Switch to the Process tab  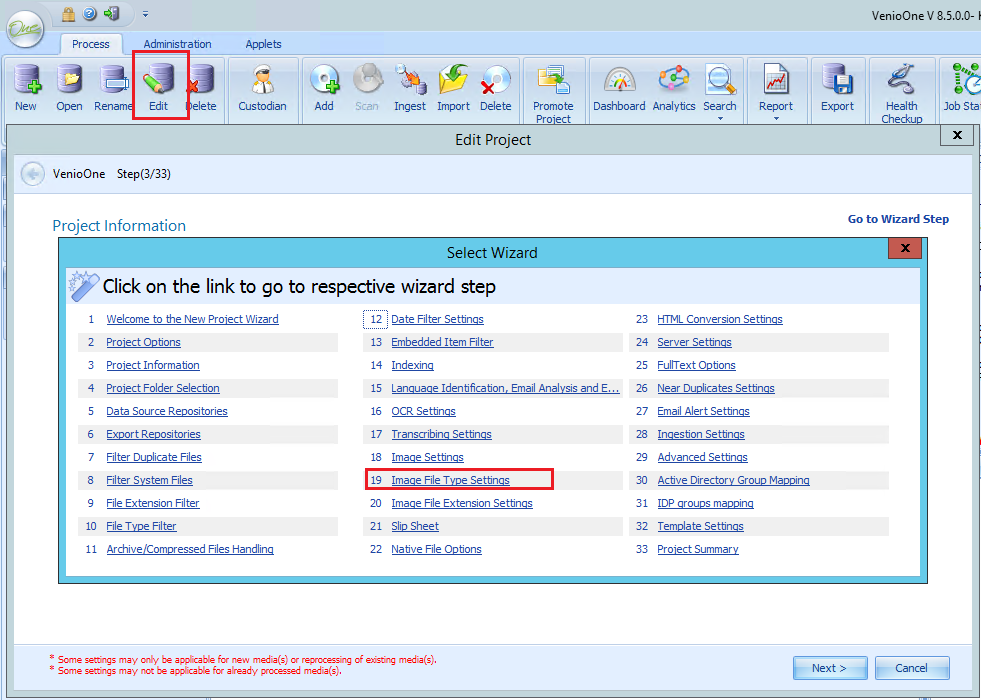click(91, 44)
